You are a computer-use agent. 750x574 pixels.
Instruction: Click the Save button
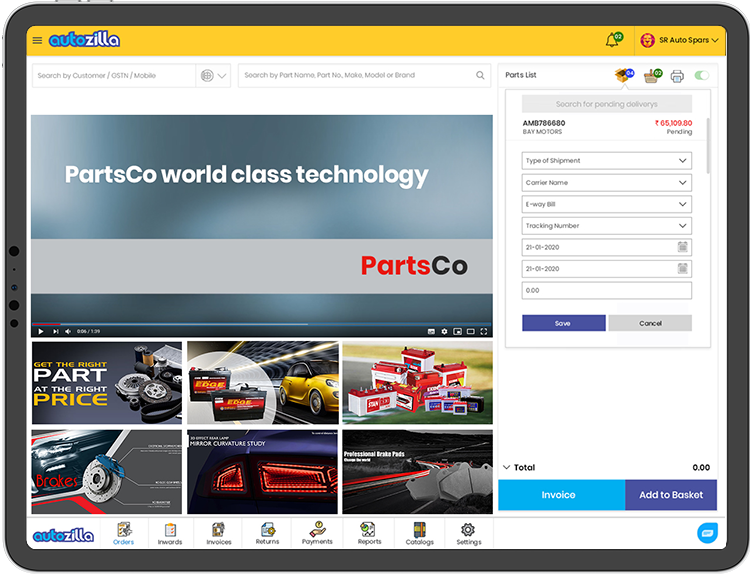[563, 323]
